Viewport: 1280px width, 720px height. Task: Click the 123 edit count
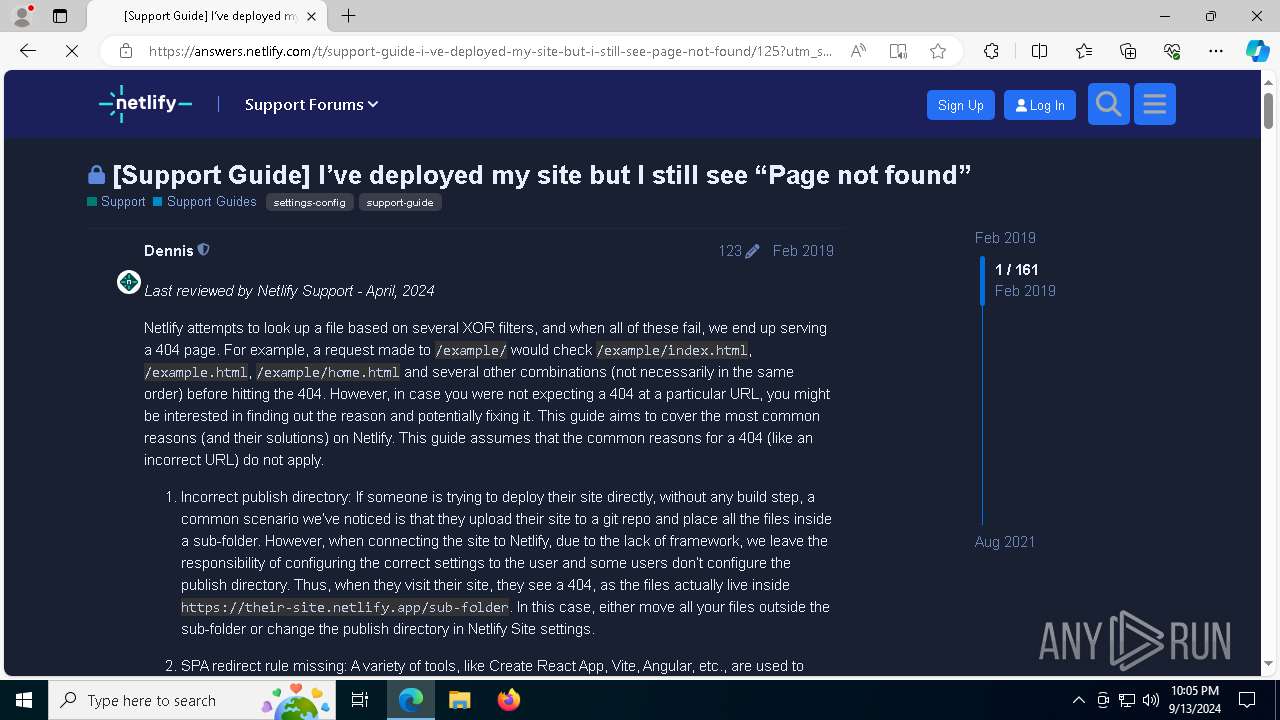click(730, 251)
